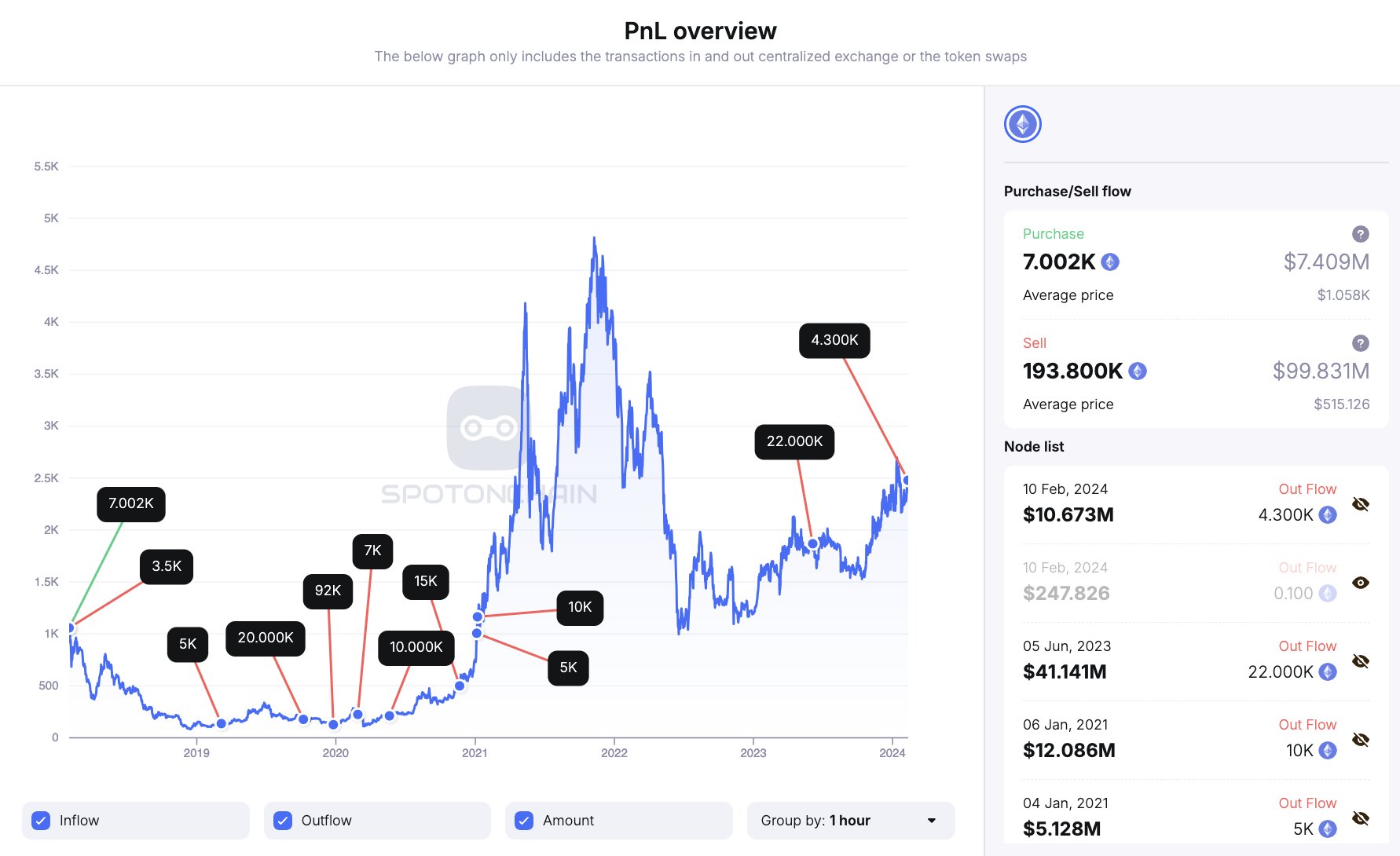Click the 4.300K chart label
The height and width of the screenshot is (856, 1400).
click(834, 340)
